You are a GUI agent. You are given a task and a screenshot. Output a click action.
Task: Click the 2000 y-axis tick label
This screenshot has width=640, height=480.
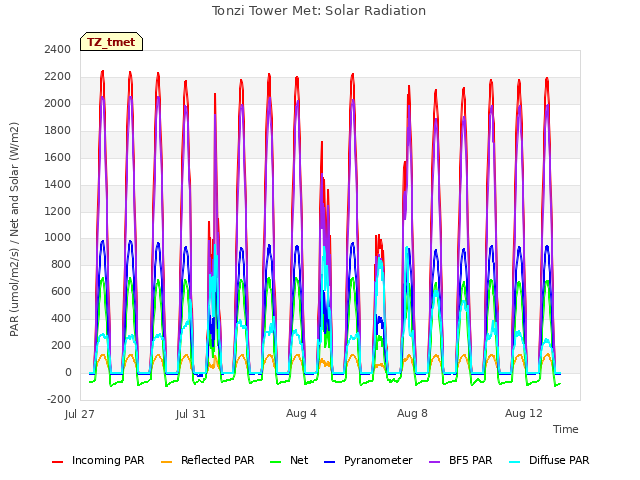(58, 104)
